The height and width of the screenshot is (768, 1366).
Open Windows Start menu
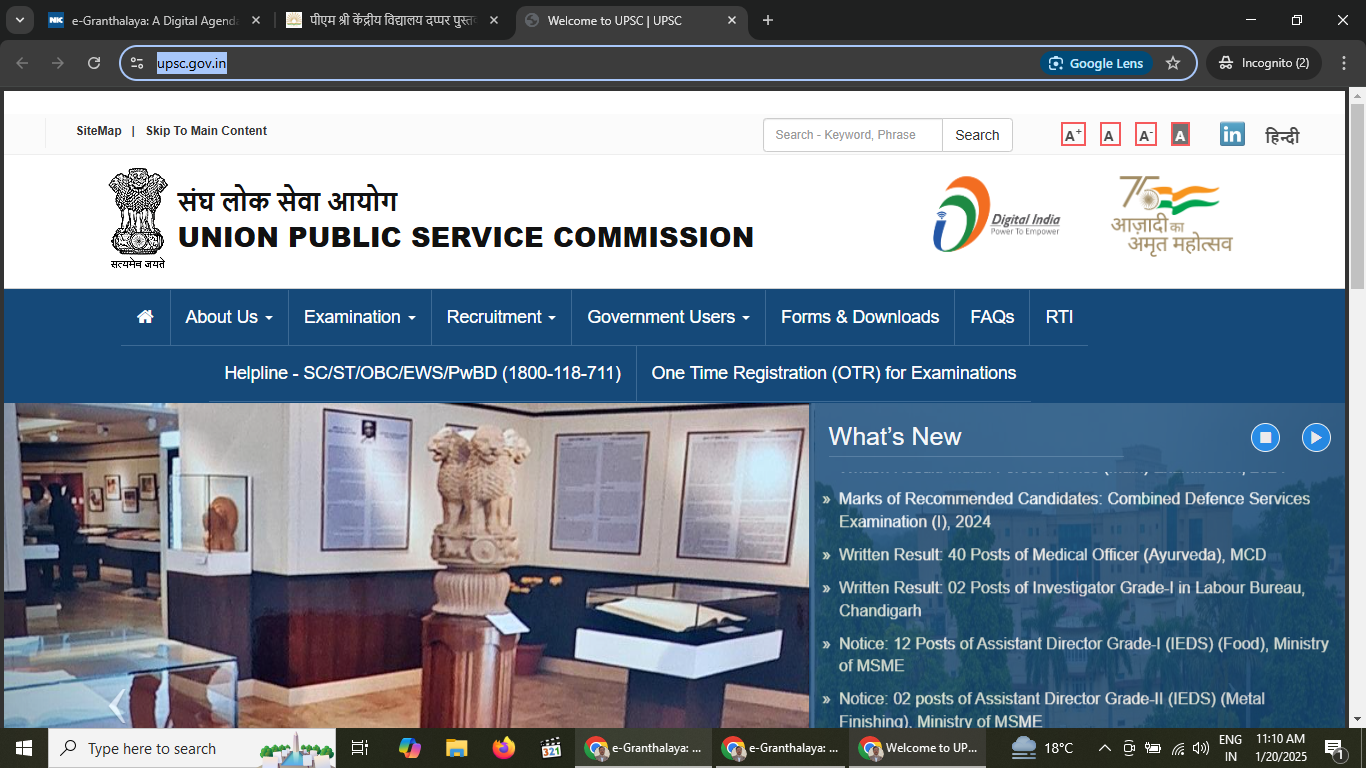tap(24, 748)
